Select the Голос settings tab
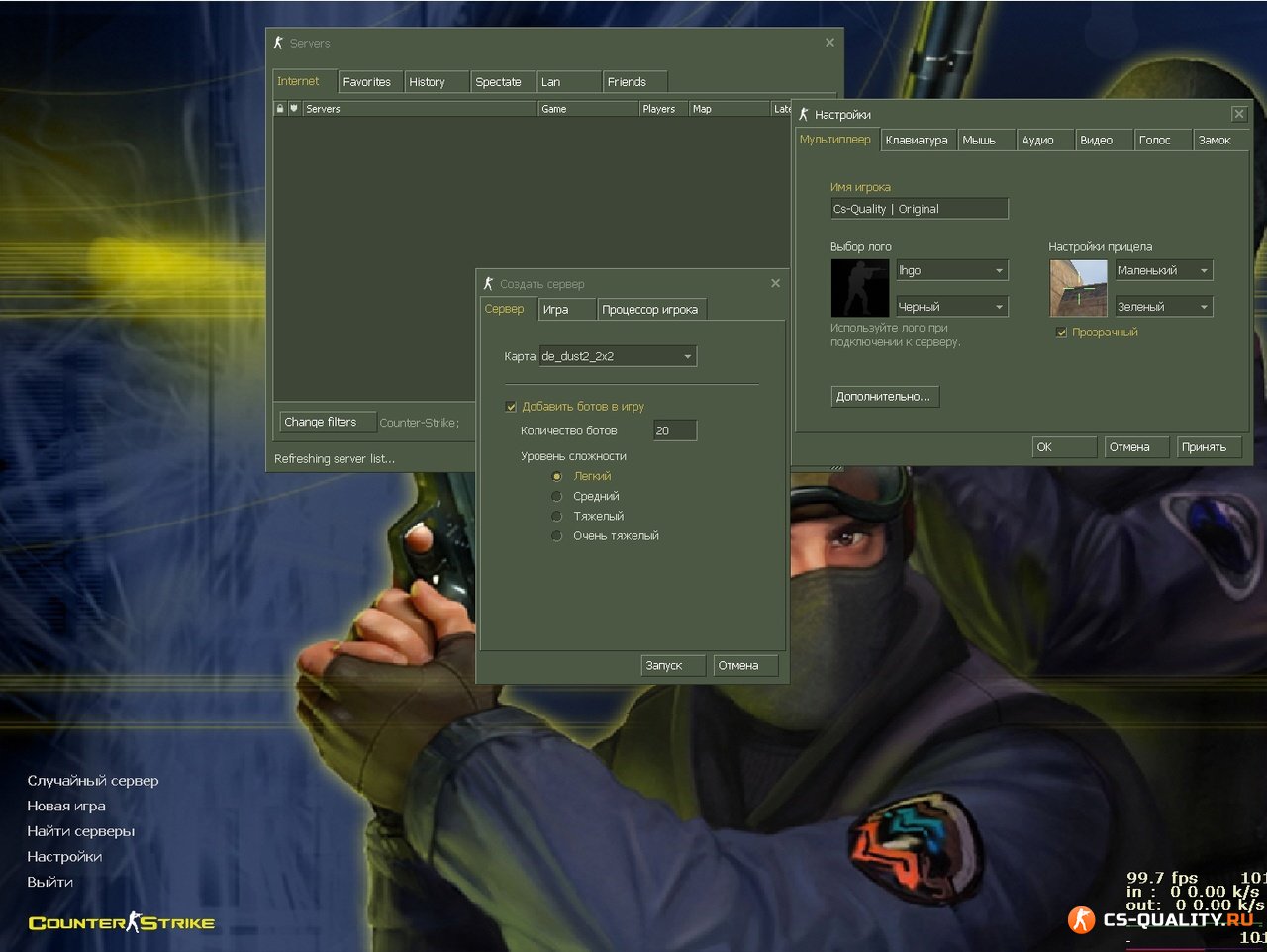The image size is (1267, 952). coord(1162,141)
